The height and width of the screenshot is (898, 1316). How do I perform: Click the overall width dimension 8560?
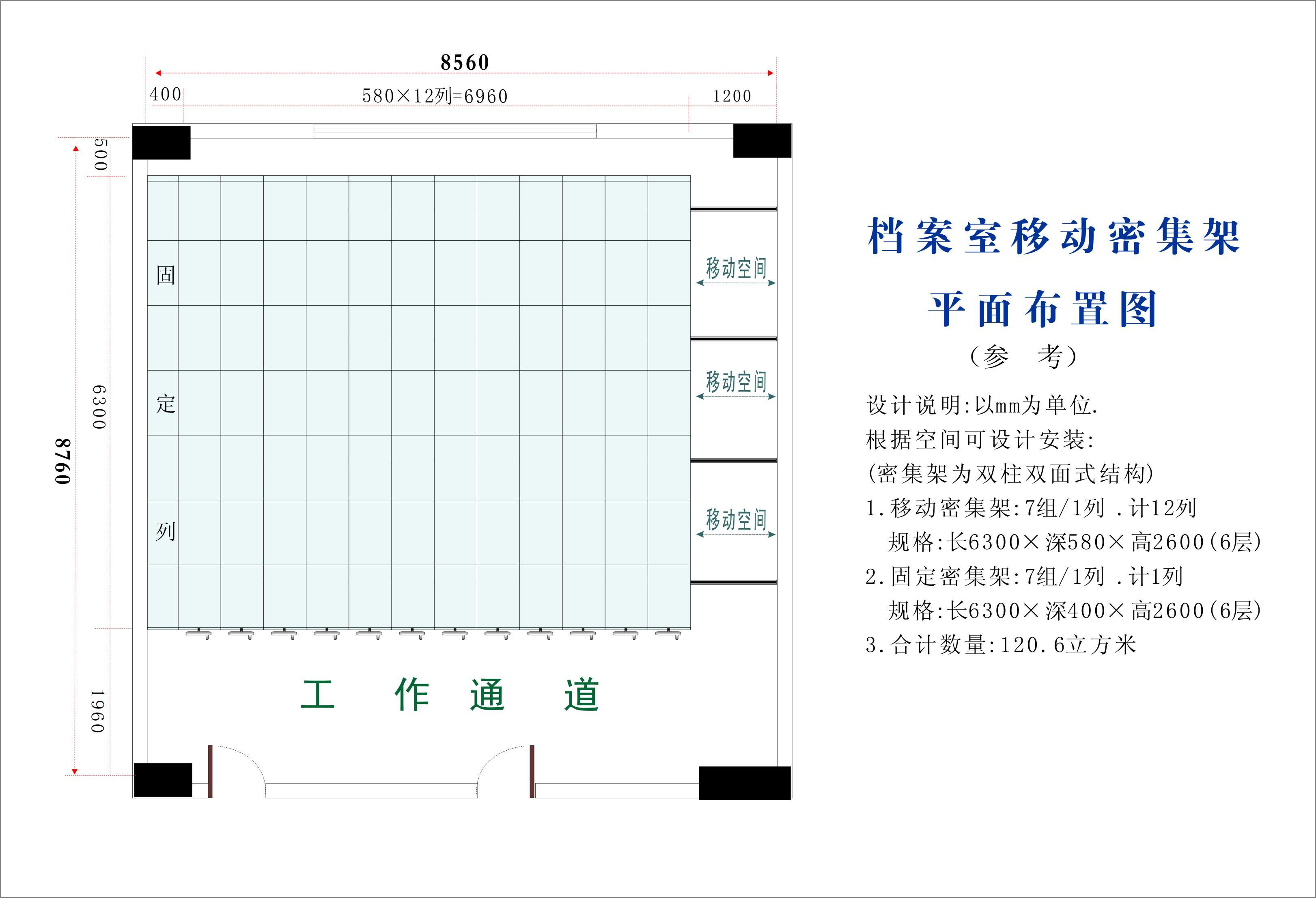(x=464, y=63)
